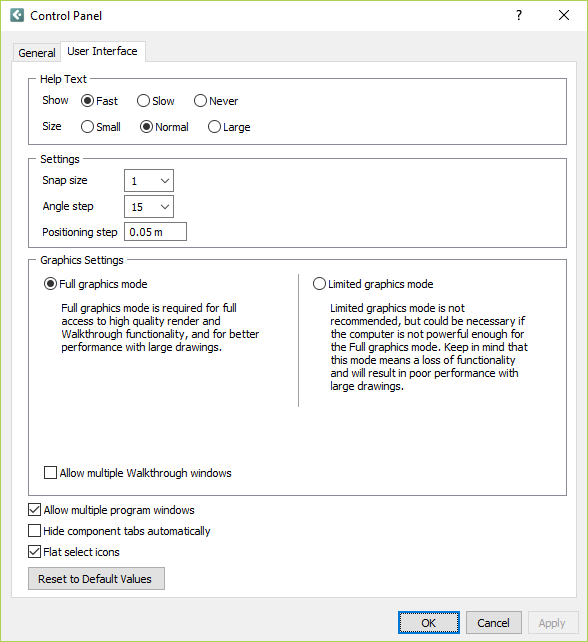Click the Positioning step label
588x642 pixels.
[x=80, y=232]
